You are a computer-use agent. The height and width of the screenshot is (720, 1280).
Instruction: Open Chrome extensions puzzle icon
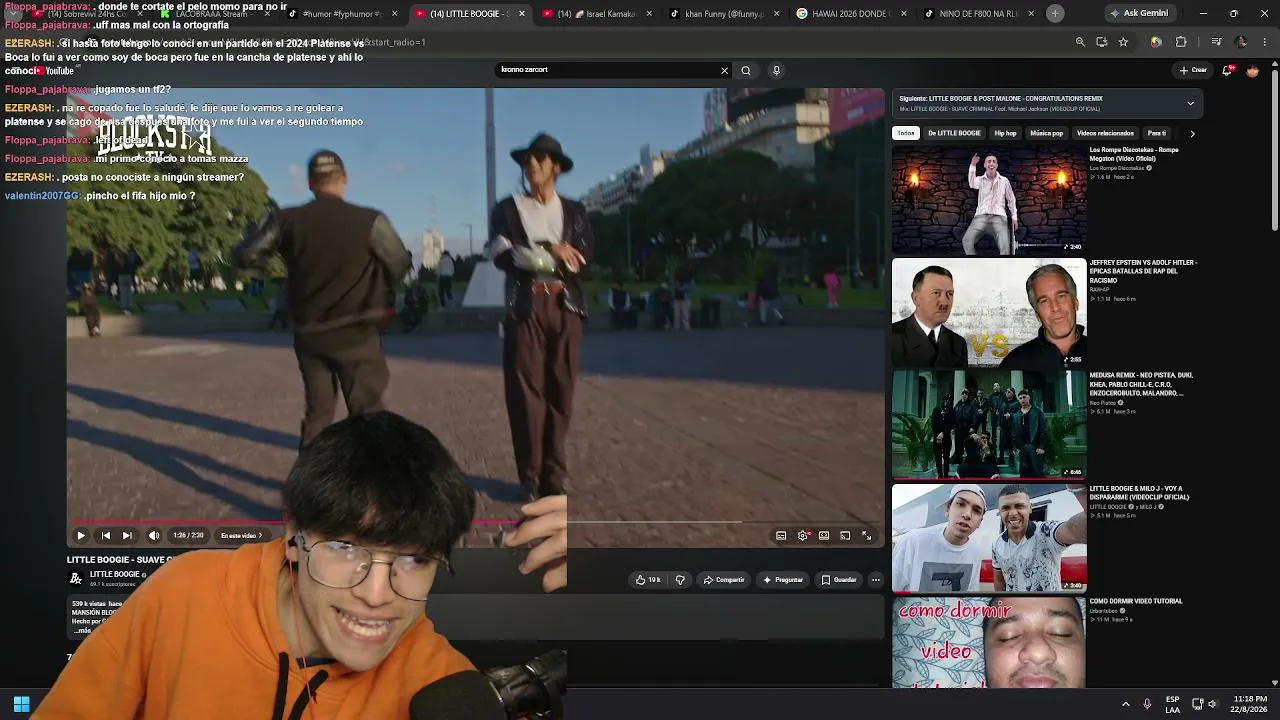pyautogui.click(x=1181, y=42)
